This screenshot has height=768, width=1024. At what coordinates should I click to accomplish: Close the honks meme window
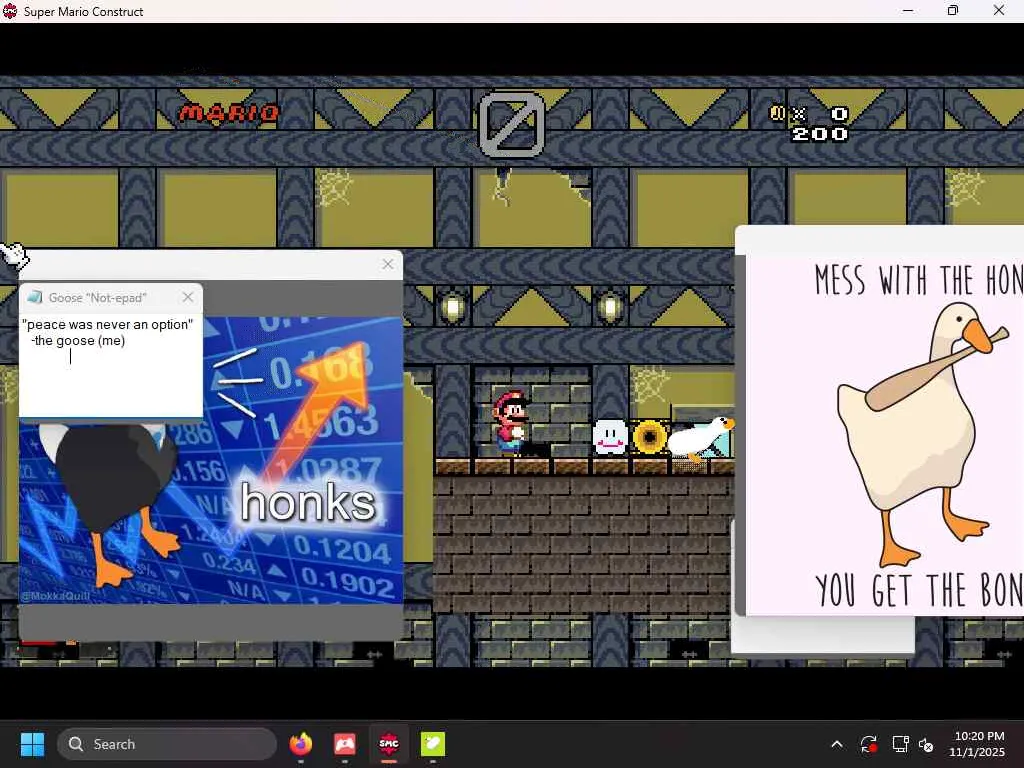(x=388, y=264)
